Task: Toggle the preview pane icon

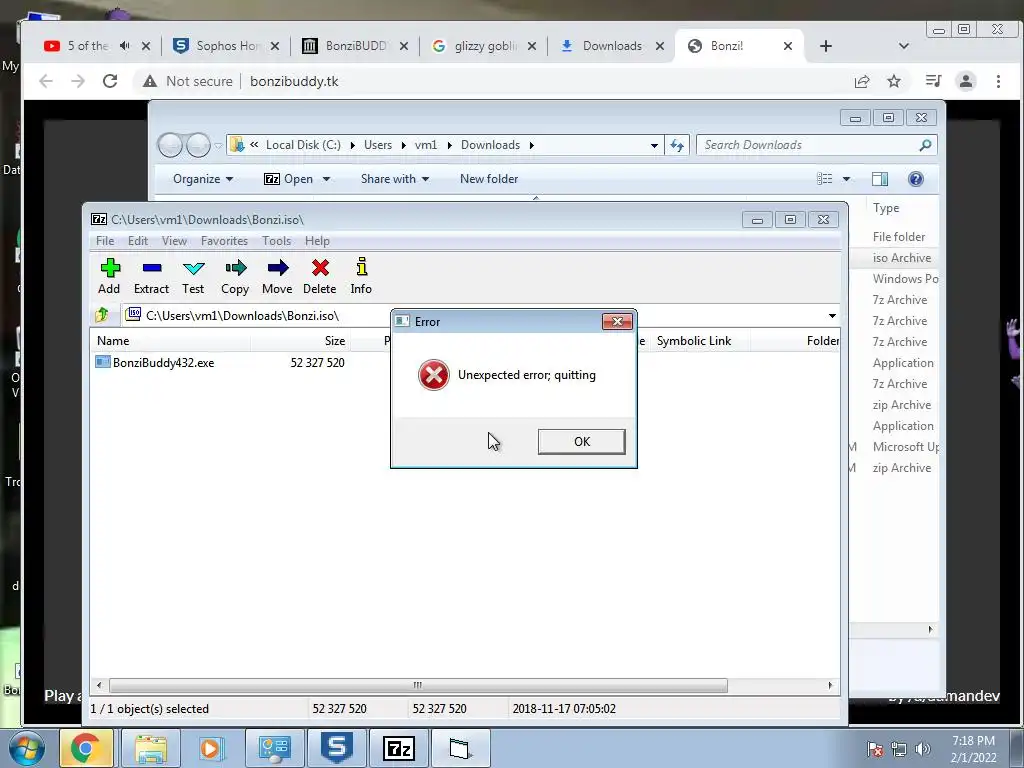Action: (880, 179)
